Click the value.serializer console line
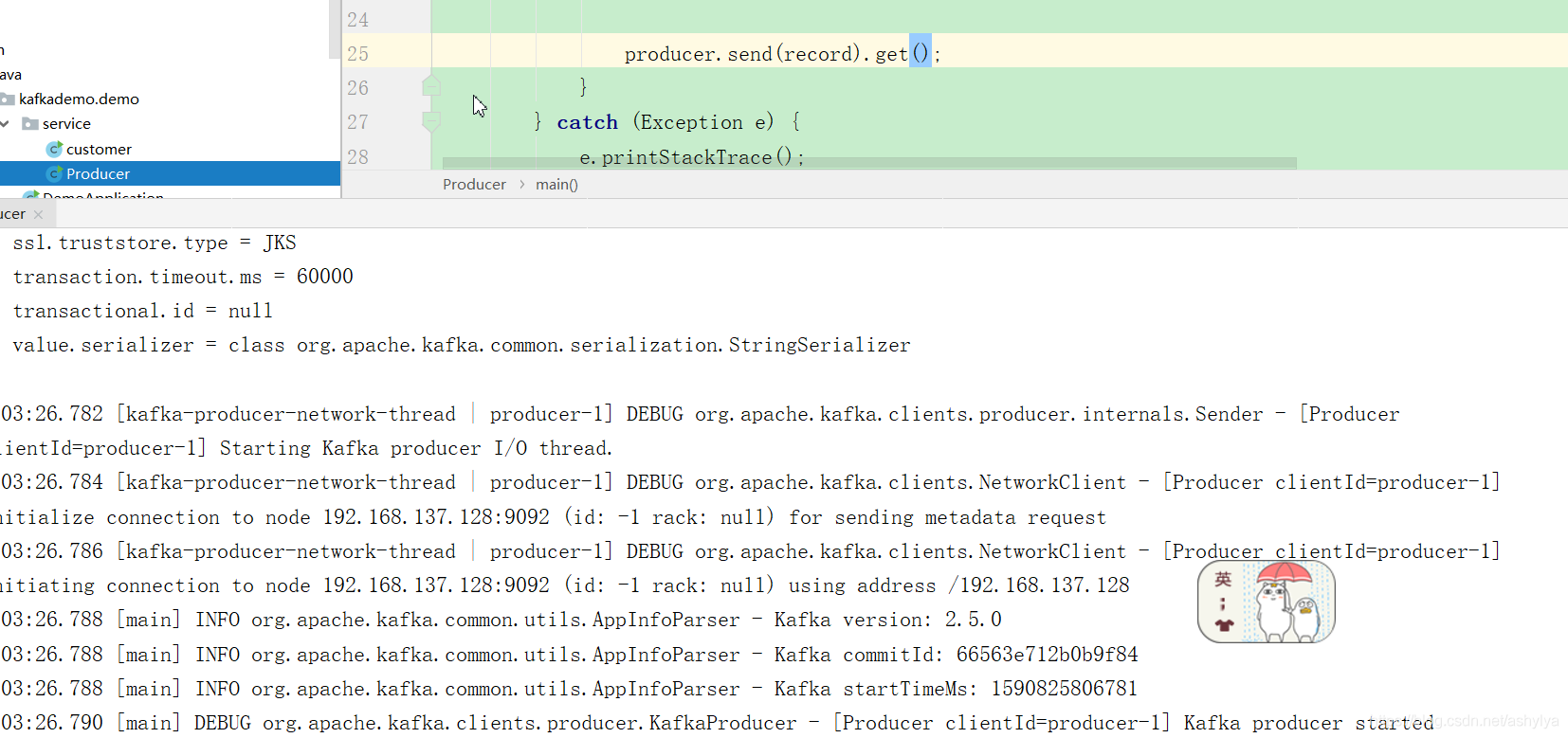The width and height of the screenshot is (1568, 738). pyautogui.click(x=462, y=345)
